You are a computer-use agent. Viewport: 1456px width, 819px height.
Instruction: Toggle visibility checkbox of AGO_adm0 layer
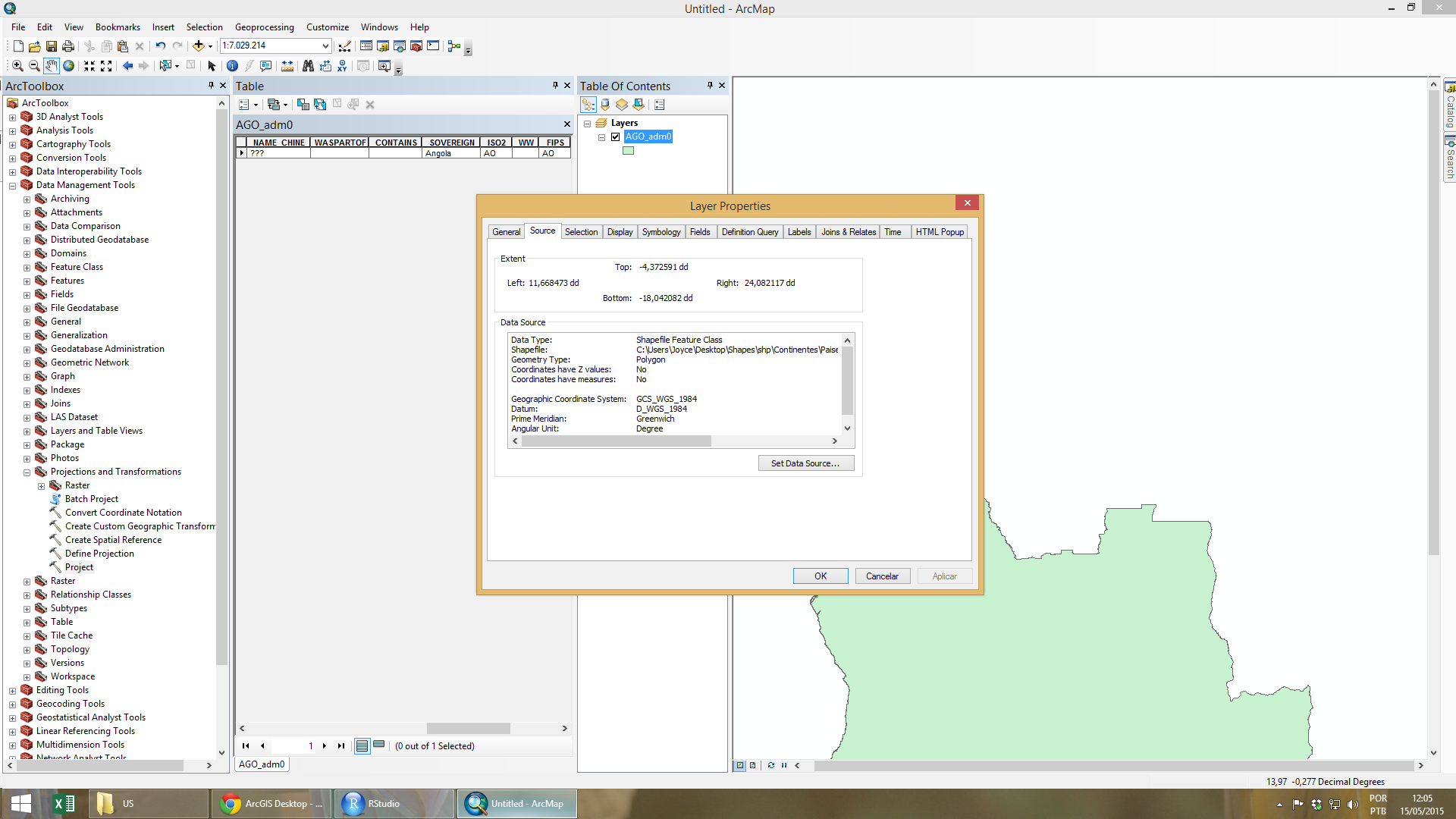[x=616, y=137]
